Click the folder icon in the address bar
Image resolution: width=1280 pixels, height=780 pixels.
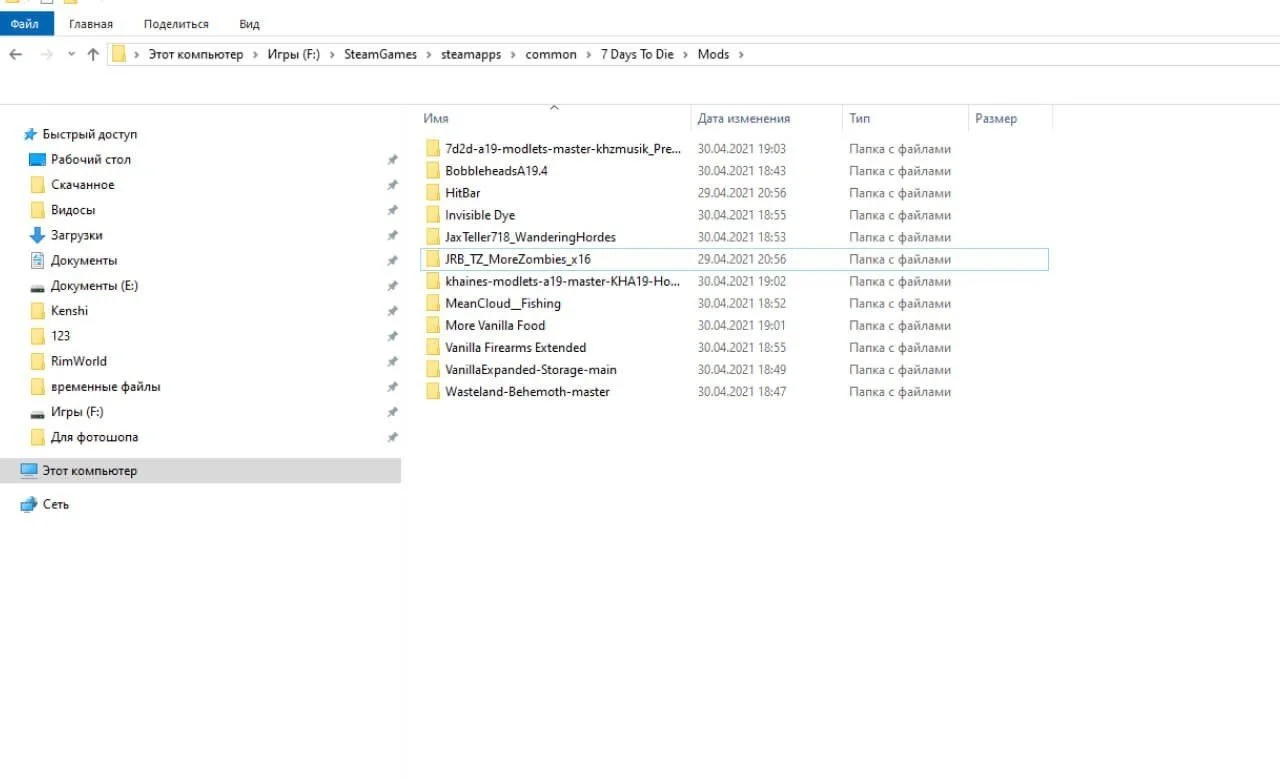click(118, 54)
